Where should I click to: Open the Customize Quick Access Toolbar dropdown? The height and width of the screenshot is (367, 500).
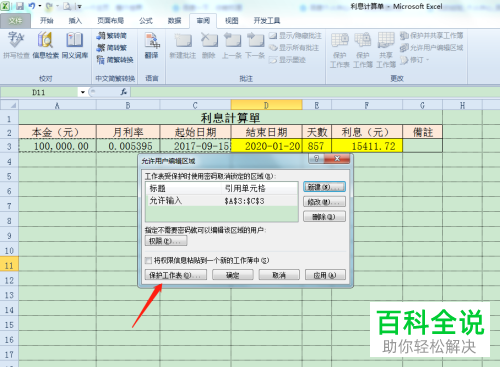[79, 6]
